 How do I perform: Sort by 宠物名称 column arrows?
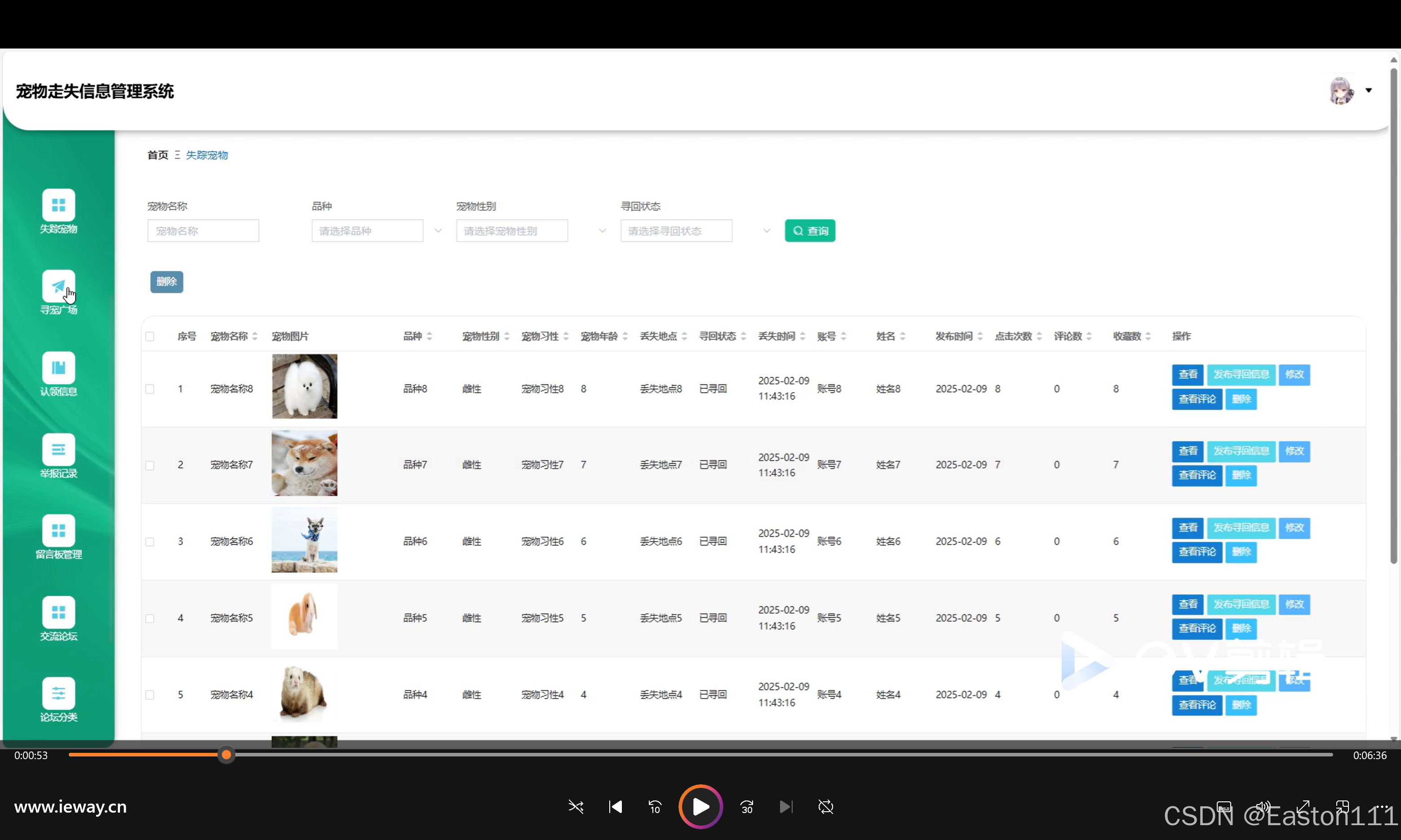[x=255, y=336]
